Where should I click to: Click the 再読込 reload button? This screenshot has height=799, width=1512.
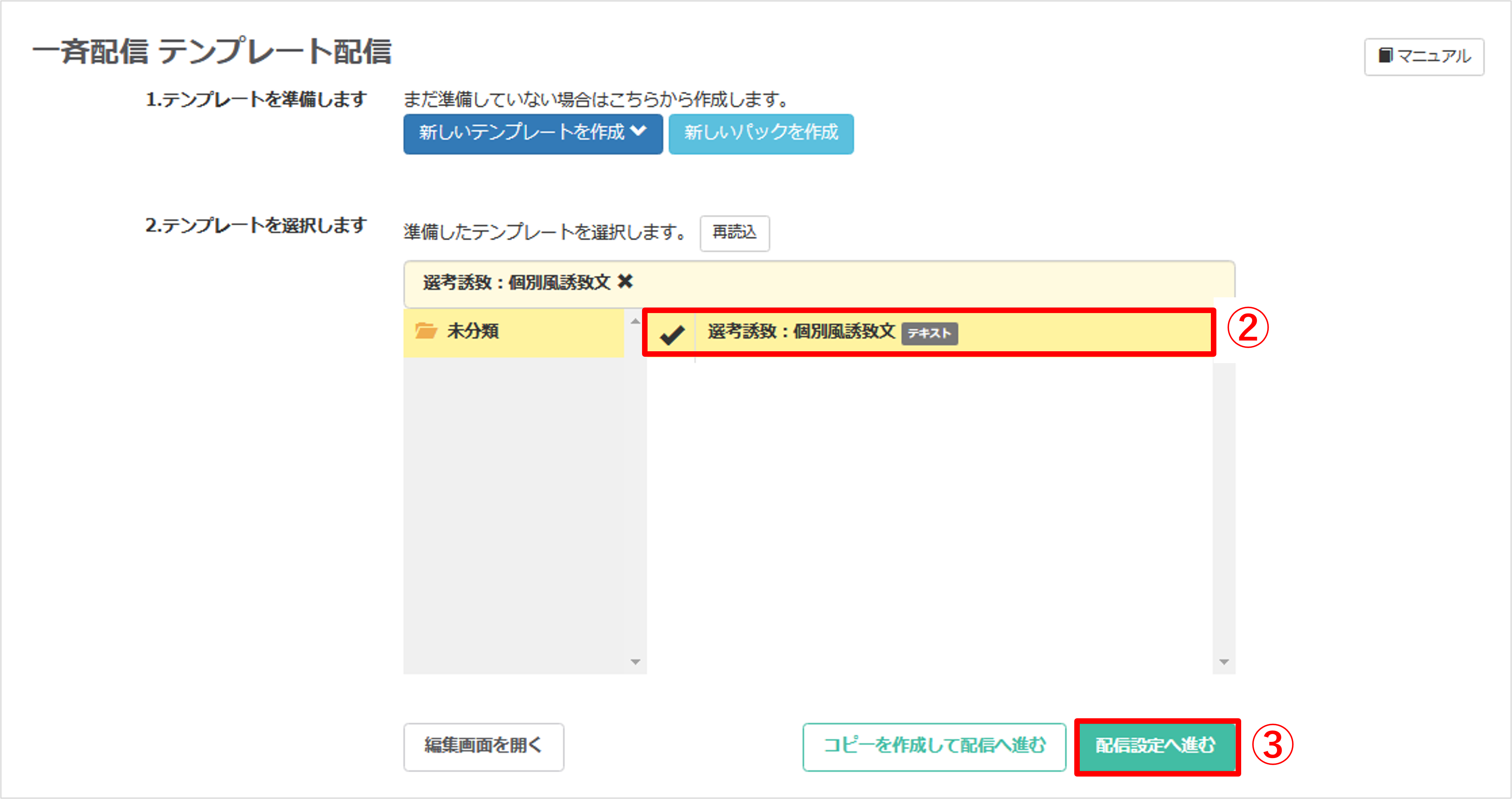tap(734, 233)
